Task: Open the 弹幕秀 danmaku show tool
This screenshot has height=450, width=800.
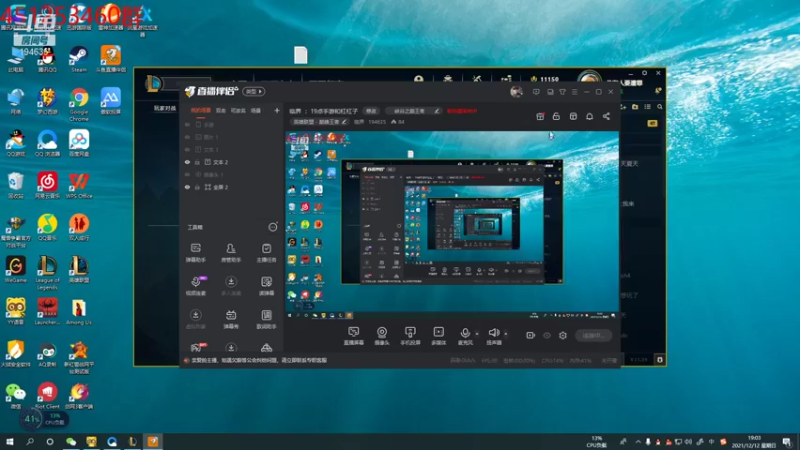Action: point(231,319)
